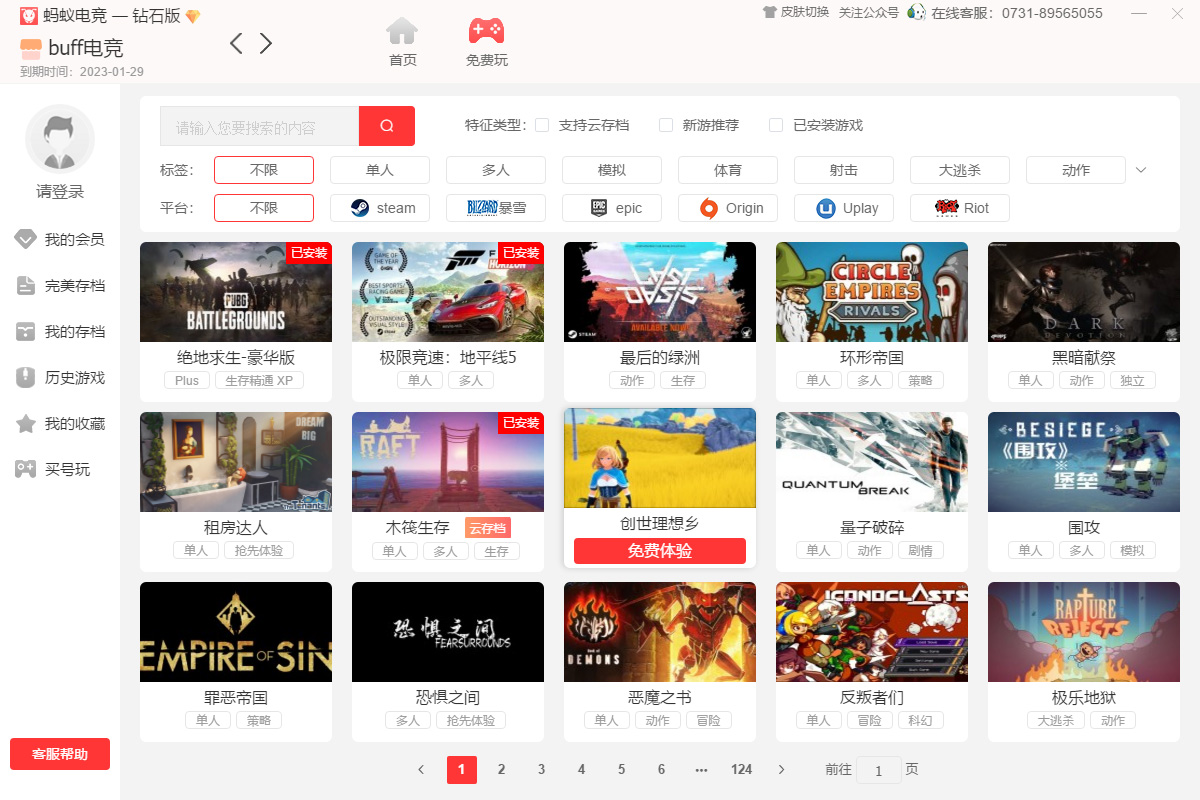This screenshot has height=800, width=1200.
Task: Open 反叛者们 Iconoclasts thumbnail
Action: click(872, 632)
